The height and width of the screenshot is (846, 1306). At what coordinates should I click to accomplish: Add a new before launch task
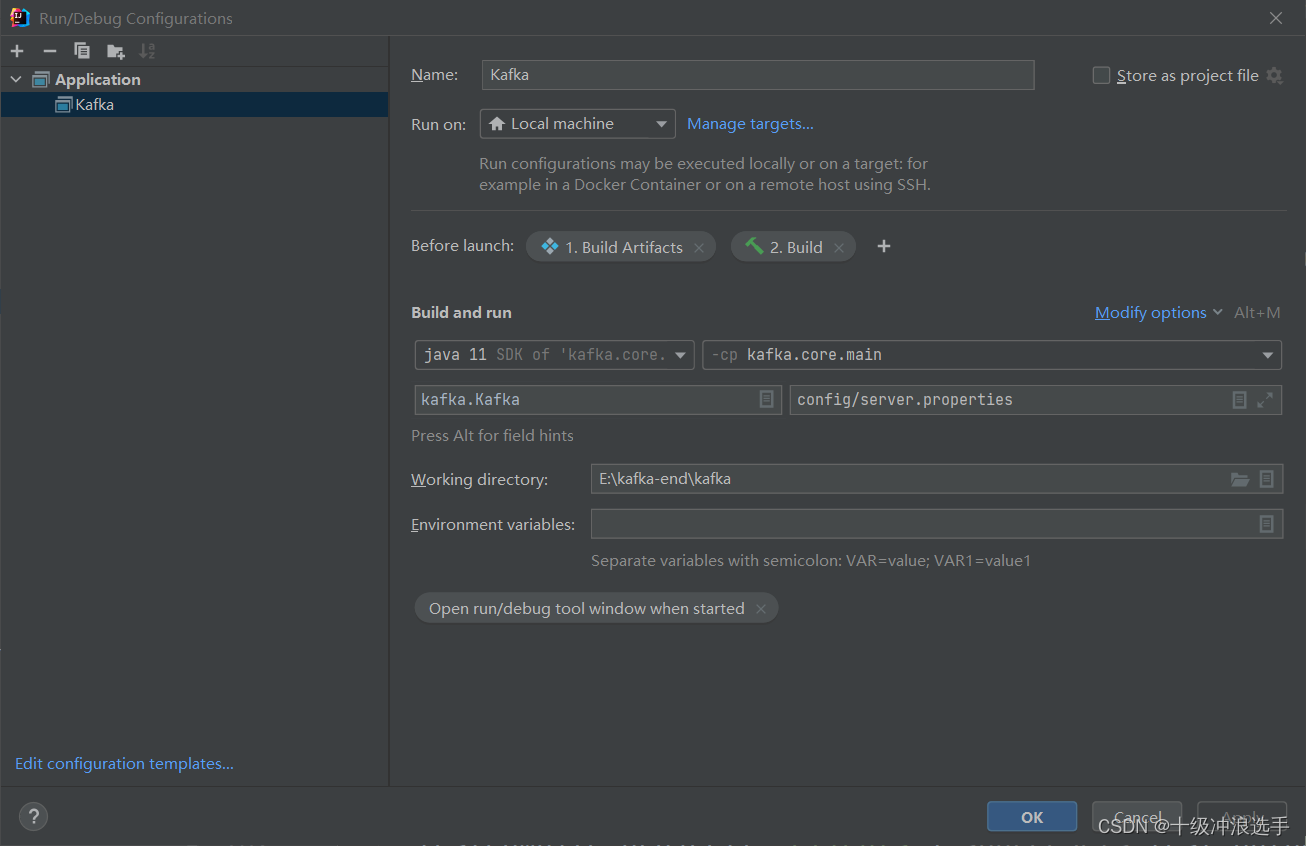(x=884, y=246)
